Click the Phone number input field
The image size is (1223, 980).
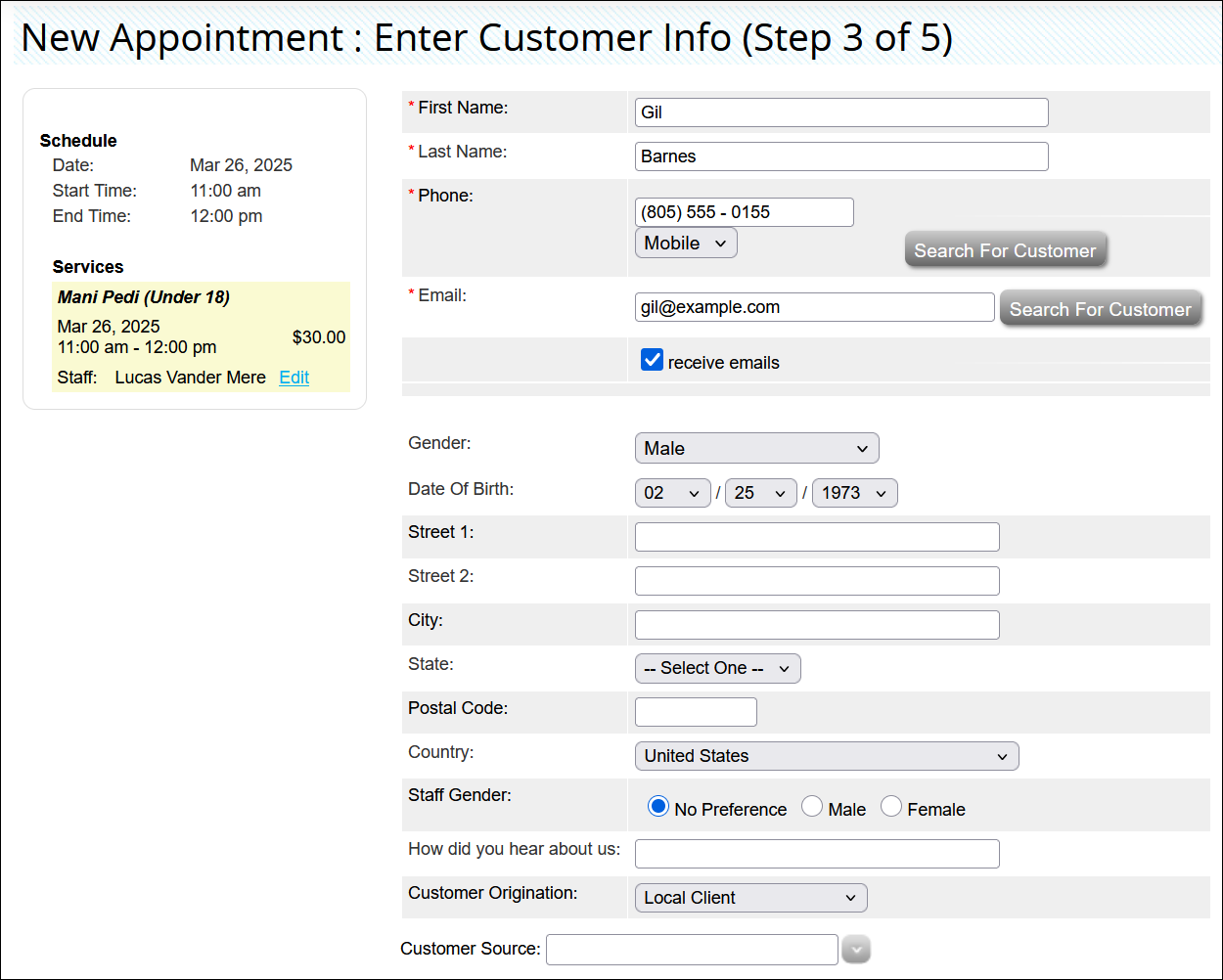tap(745, 212)
